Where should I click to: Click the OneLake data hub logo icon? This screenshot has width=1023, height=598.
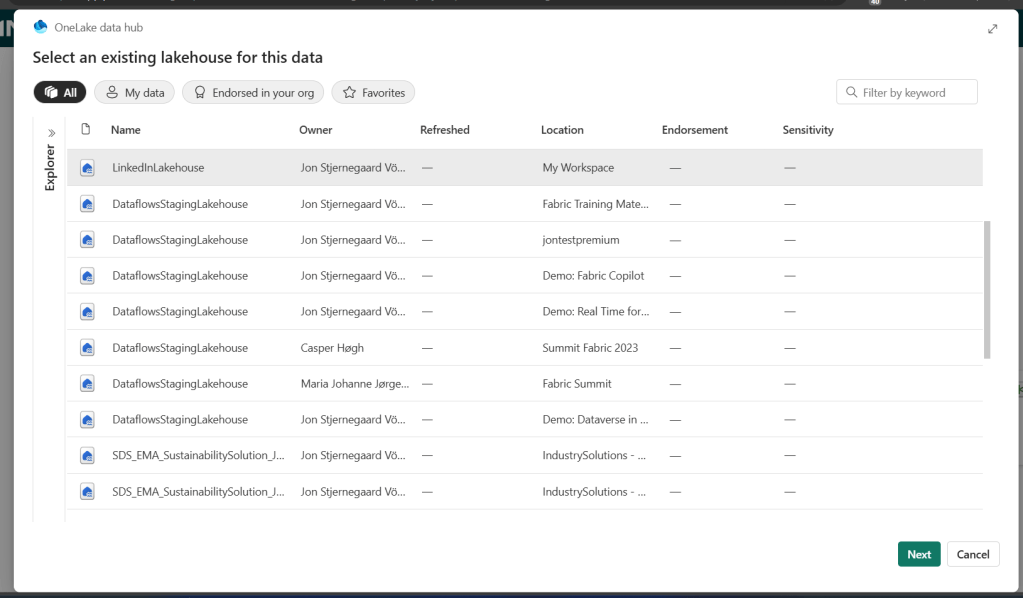point(41,27)
